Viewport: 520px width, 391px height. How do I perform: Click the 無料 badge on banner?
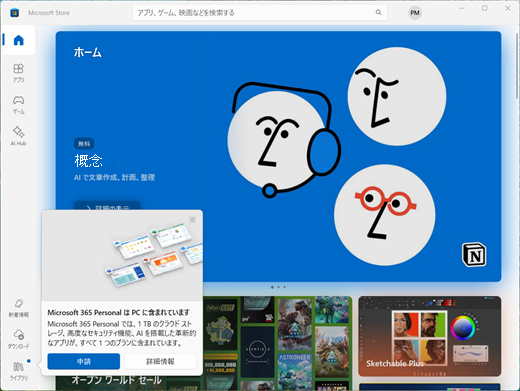pos(84,144)
